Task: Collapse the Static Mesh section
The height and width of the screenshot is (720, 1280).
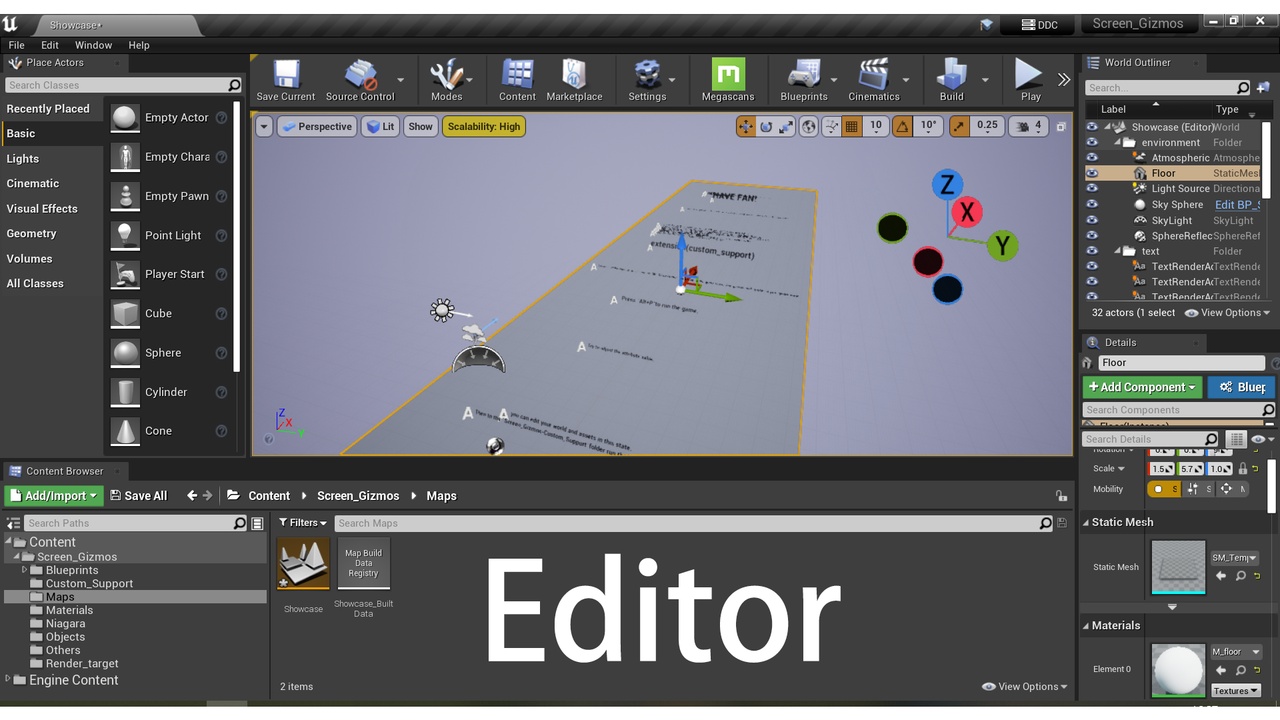Action: click(x=1087, y=522)
